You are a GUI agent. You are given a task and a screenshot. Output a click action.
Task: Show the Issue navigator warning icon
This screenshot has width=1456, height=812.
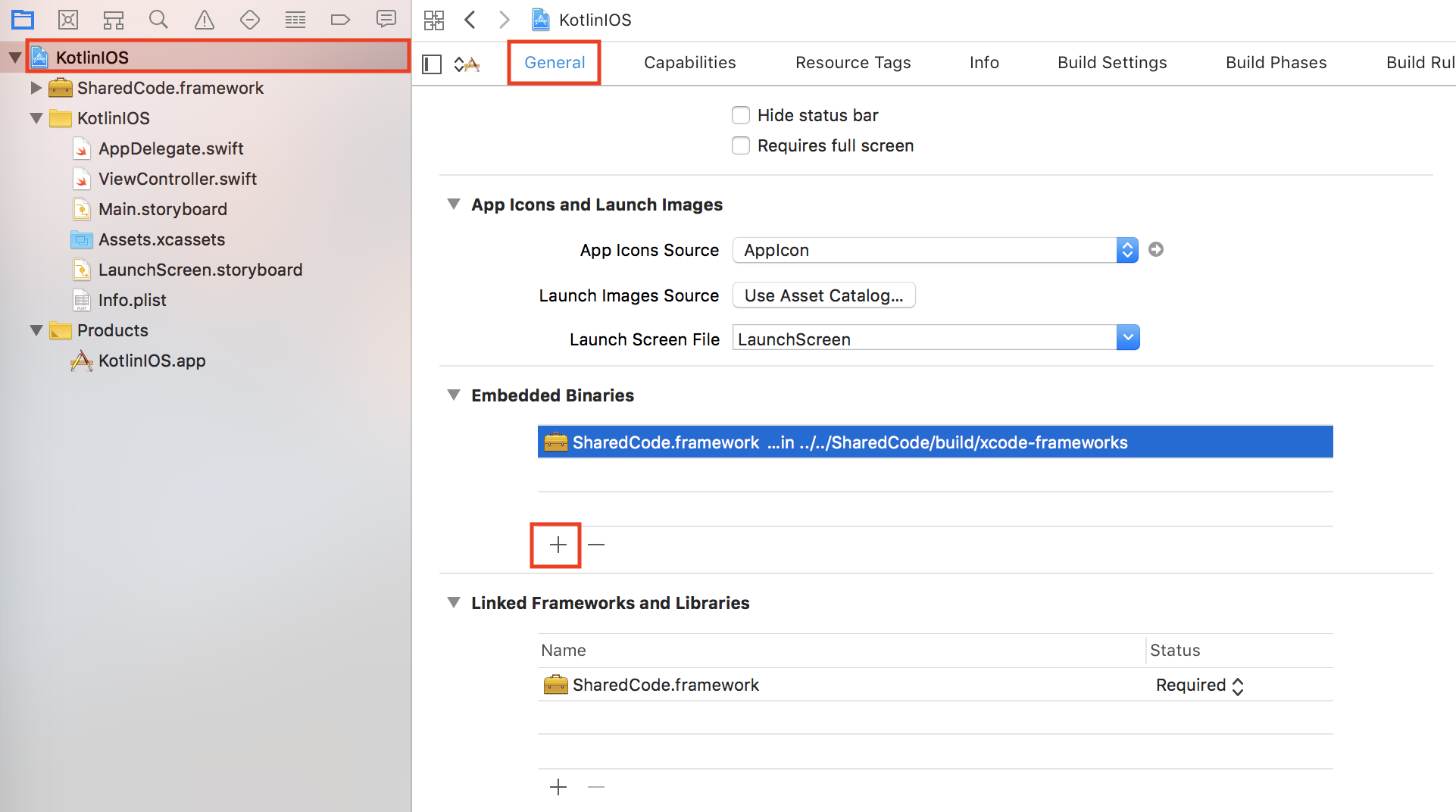click(205, 20)
